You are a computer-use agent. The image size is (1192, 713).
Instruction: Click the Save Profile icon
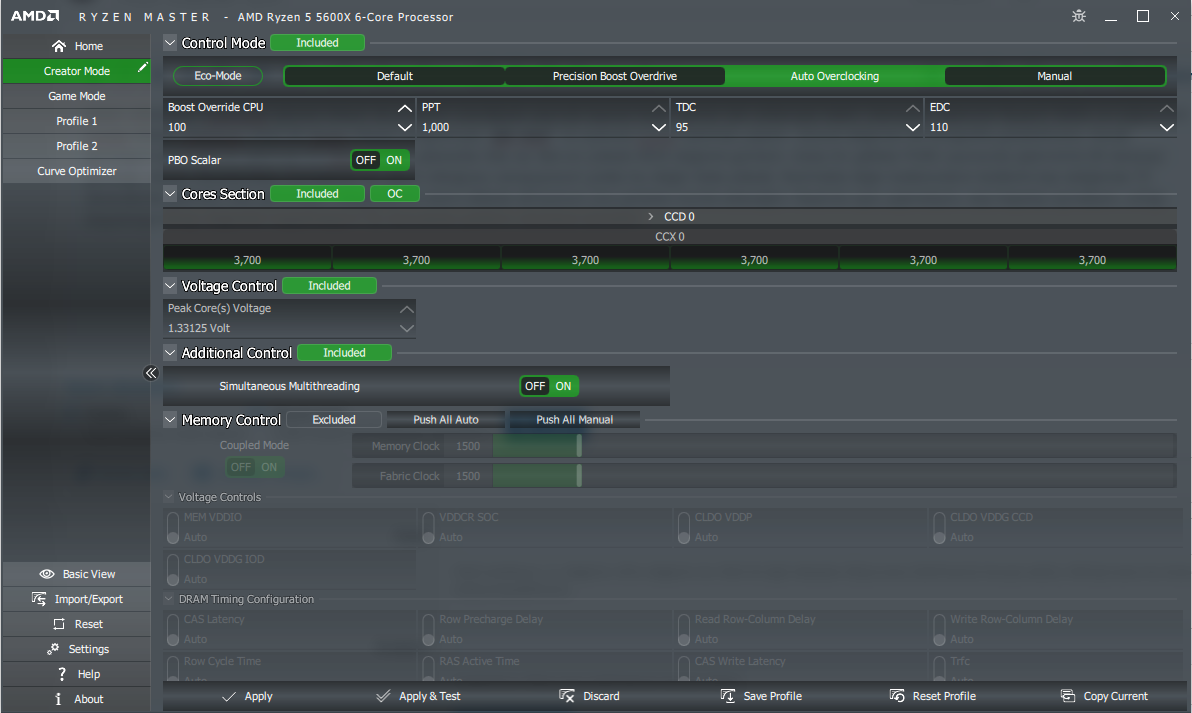click(x=728, y=696)
